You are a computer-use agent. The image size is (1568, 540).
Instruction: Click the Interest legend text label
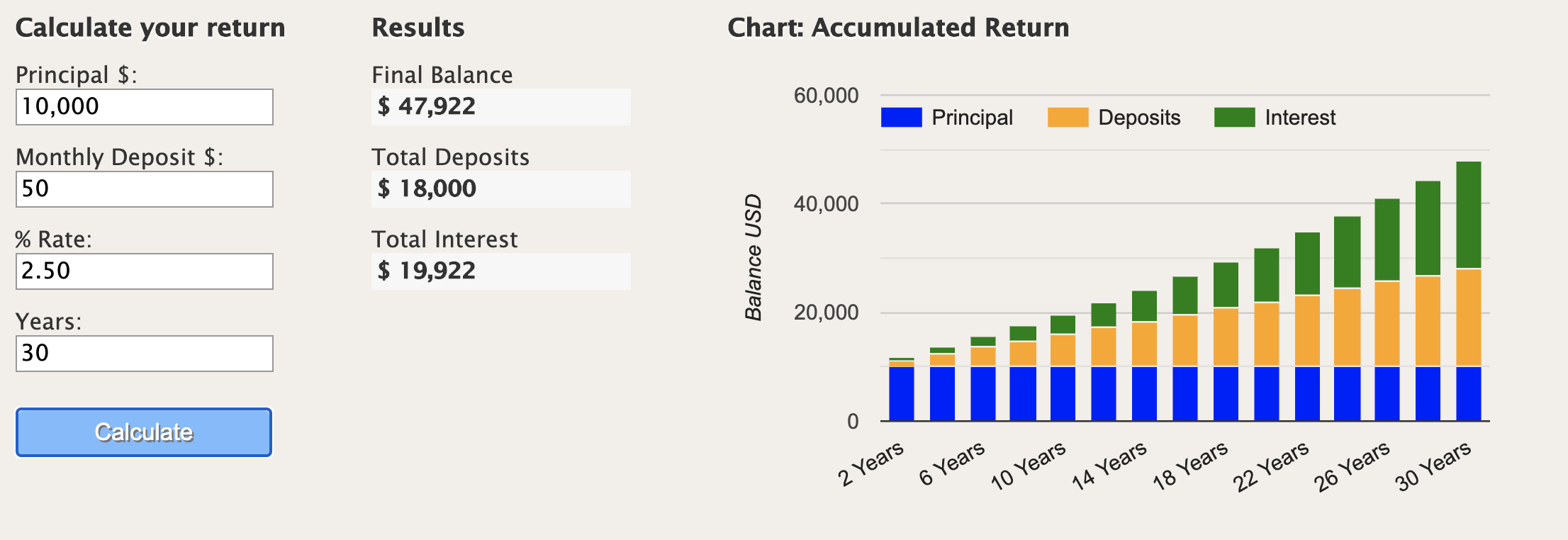[1300, 118]
